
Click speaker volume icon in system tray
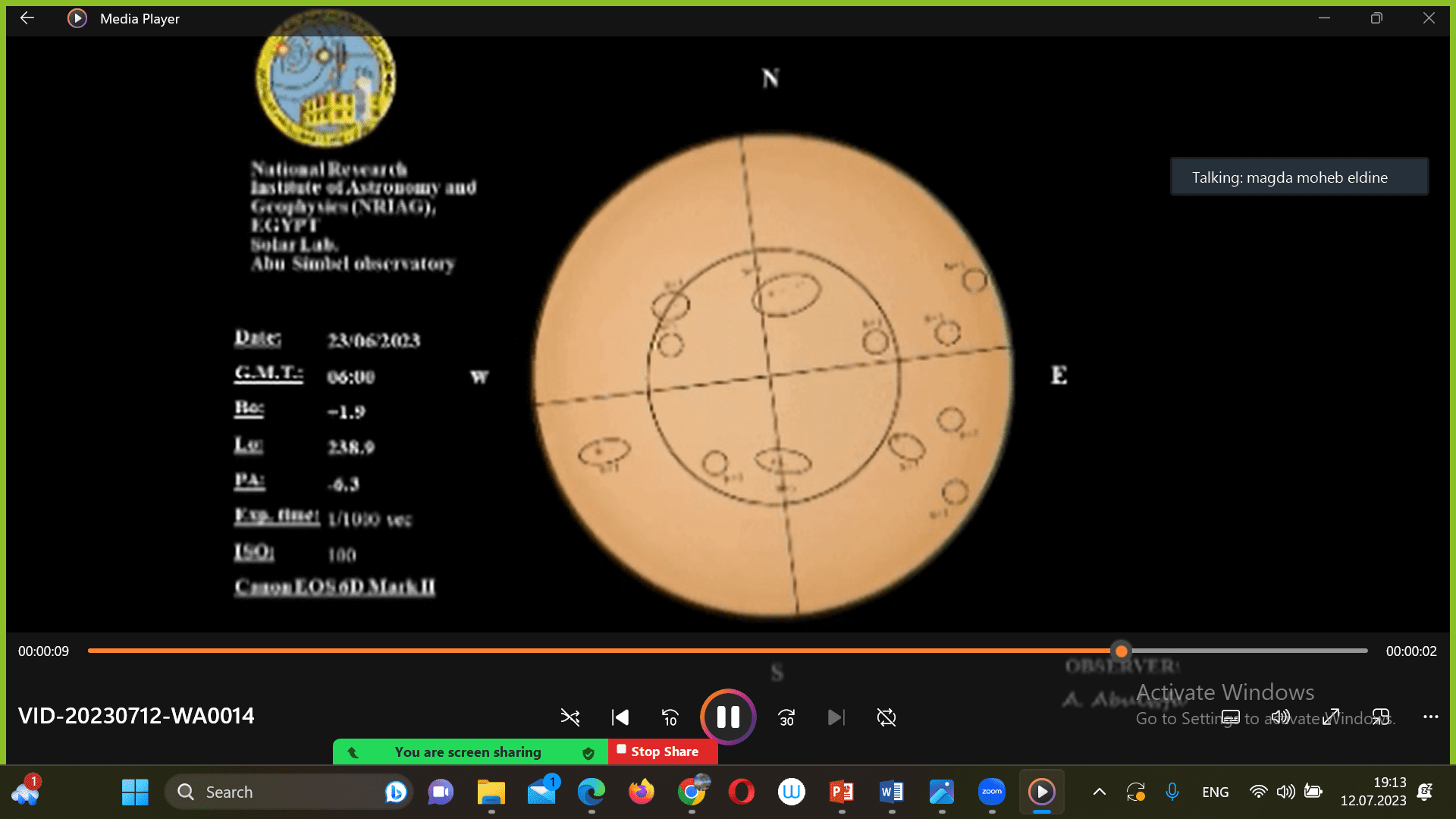tap(1285, 792)
